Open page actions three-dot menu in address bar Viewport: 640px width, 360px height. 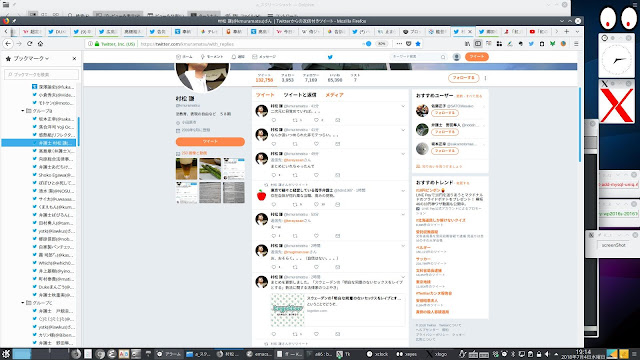click(x=399, y=44)
